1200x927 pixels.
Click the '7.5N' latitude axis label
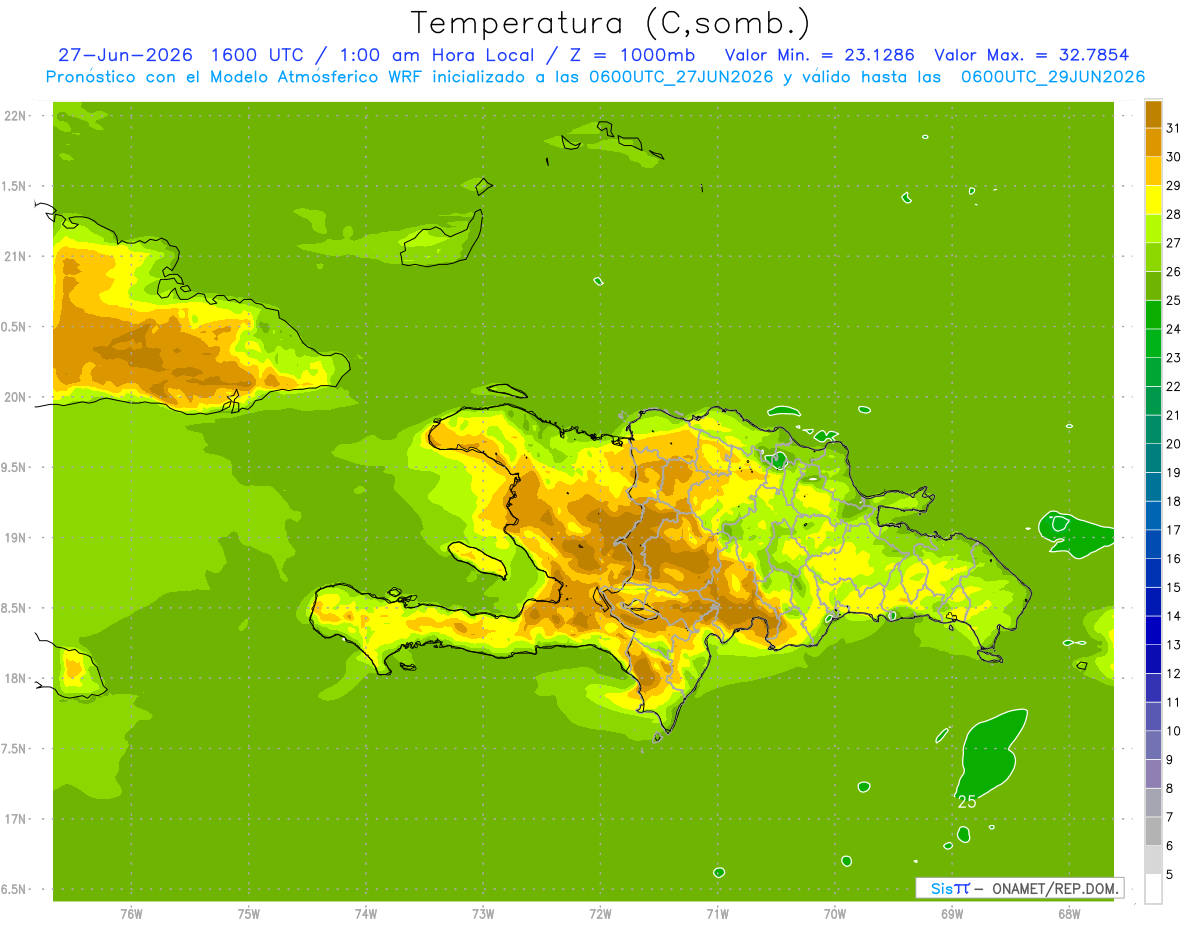click(x=14, y=748)
